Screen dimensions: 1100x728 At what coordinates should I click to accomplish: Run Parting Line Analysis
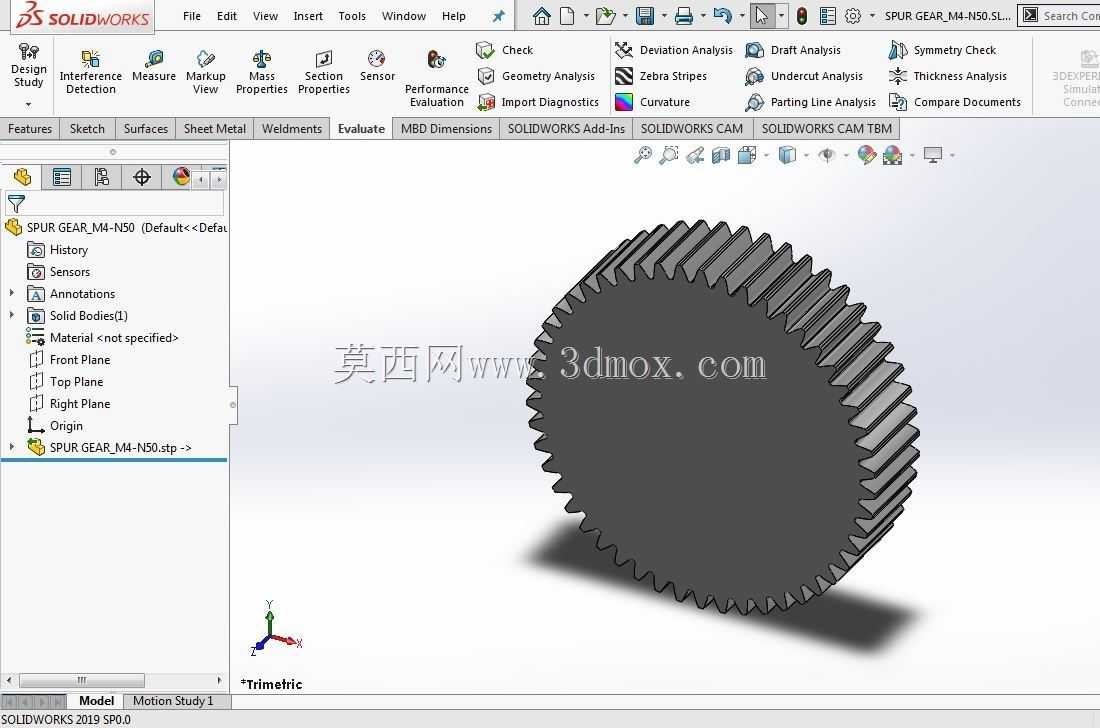coord(810,102)
